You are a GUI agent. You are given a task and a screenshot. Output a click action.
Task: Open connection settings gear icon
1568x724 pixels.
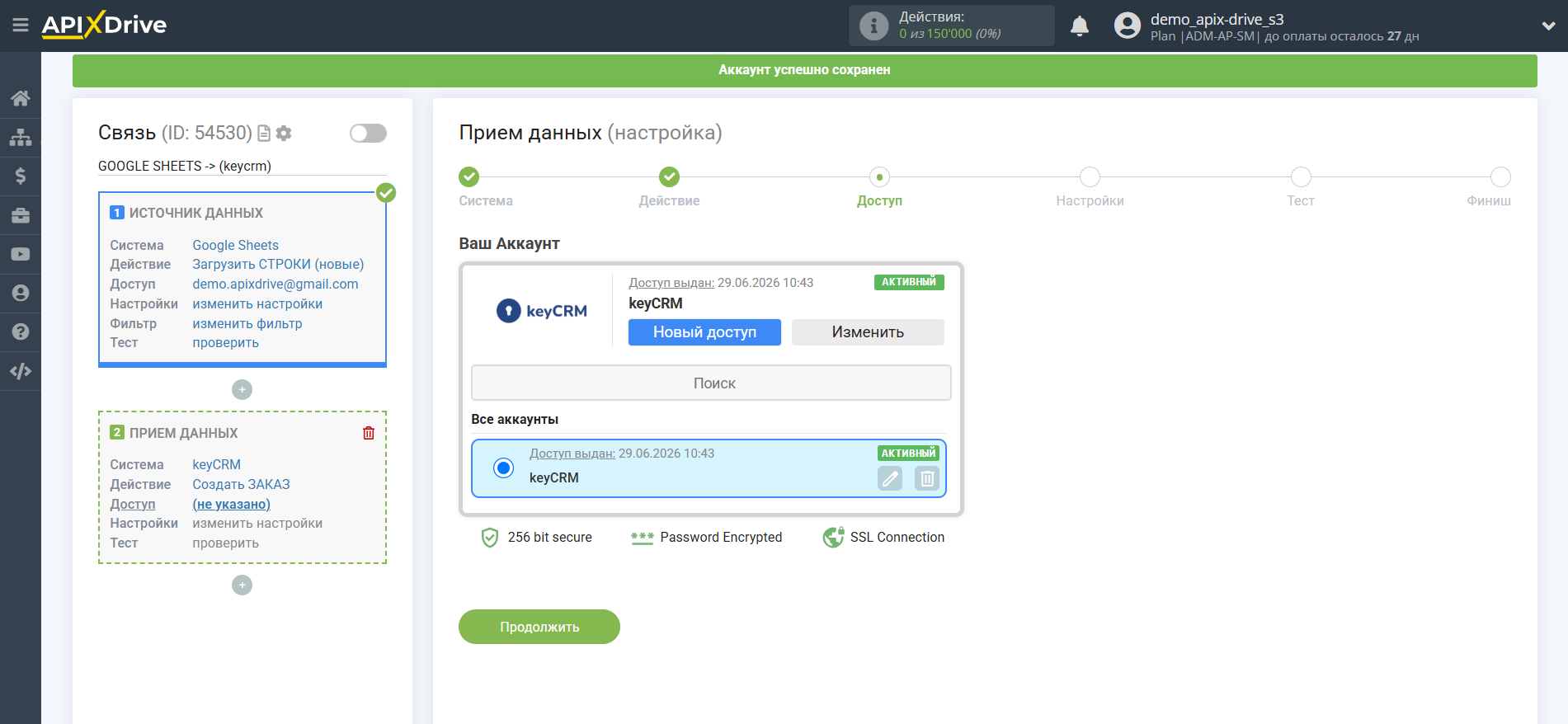(x=284, y=133)
